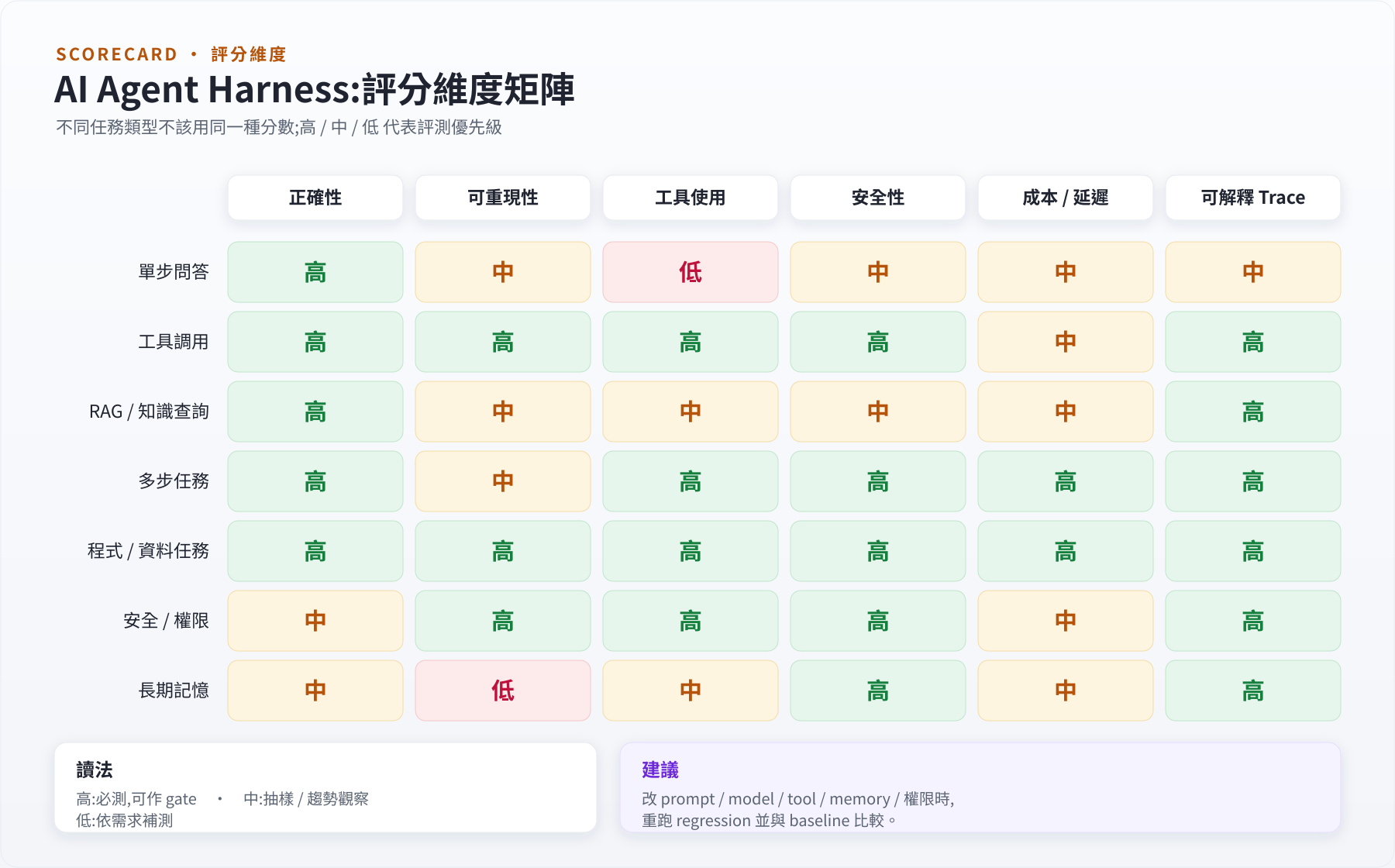Screen dimensions: 1395x868
Task: Click the 程式 / 資料任務 row label
Action: click(x=149, y=551)
